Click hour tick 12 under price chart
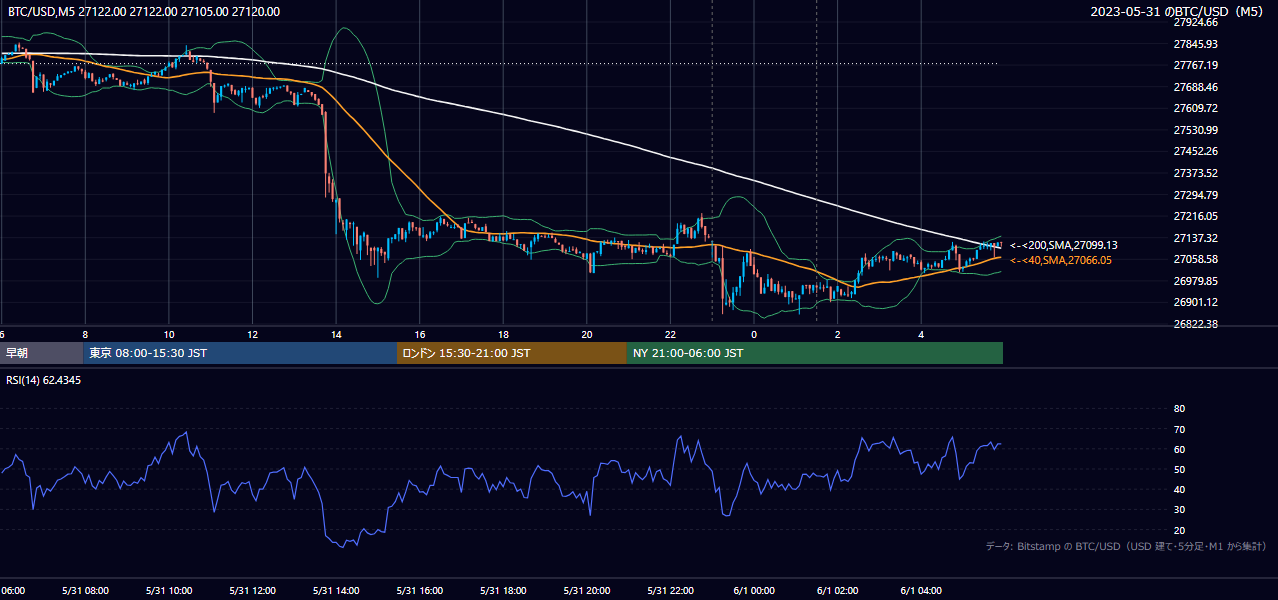 click(x=252, y=334)
